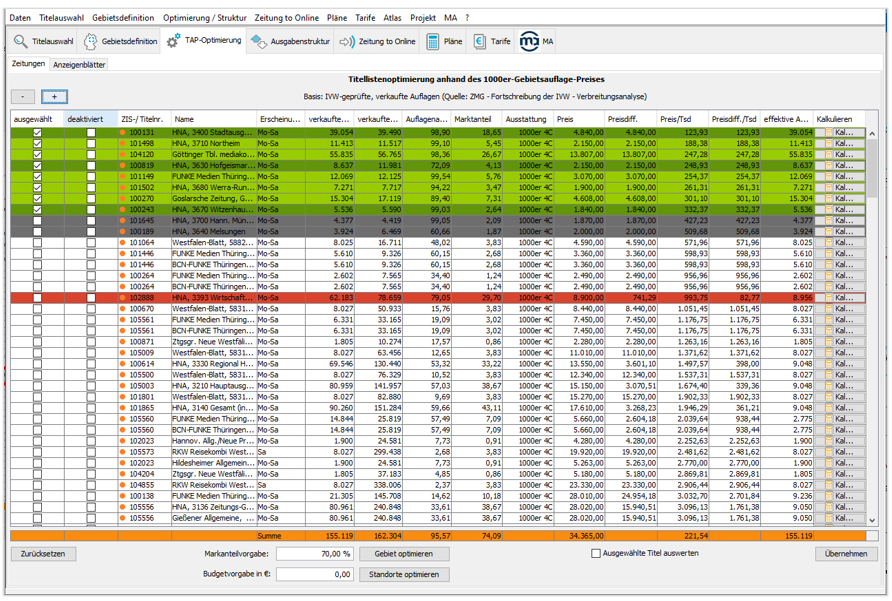Switch to the Anzeigenblätter tab
892x601 pixels.
79,64
